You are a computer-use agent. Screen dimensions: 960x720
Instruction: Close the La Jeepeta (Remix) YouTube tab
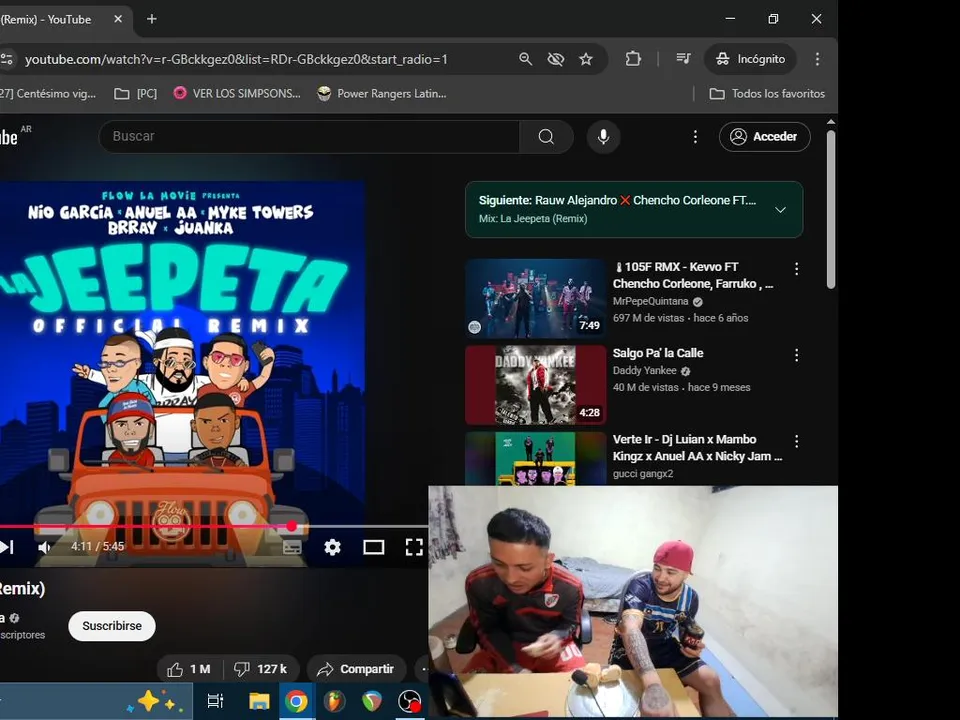118,19
